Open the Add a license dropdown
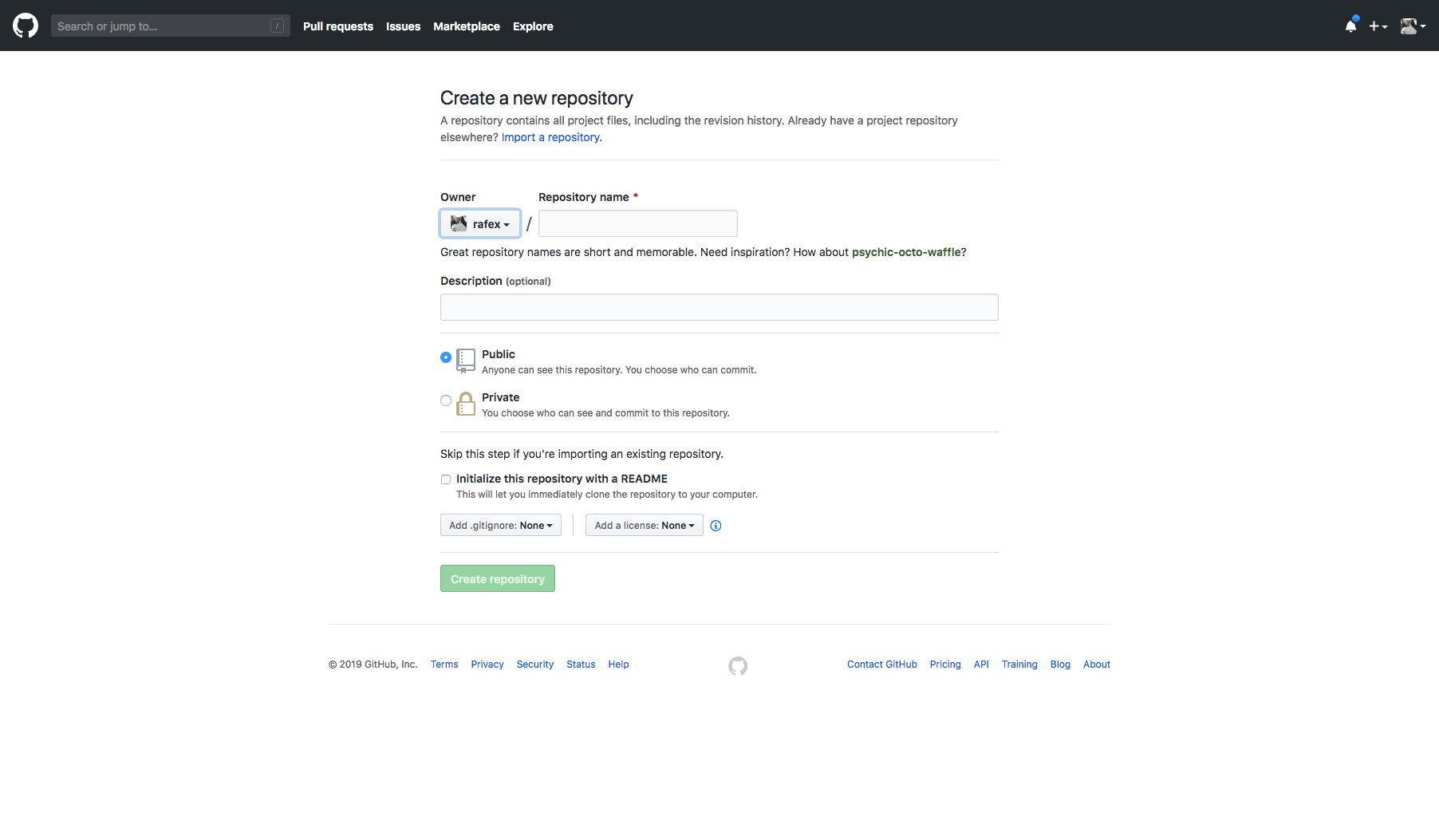This screenshot has width=1439, height=840. point(644,525)
